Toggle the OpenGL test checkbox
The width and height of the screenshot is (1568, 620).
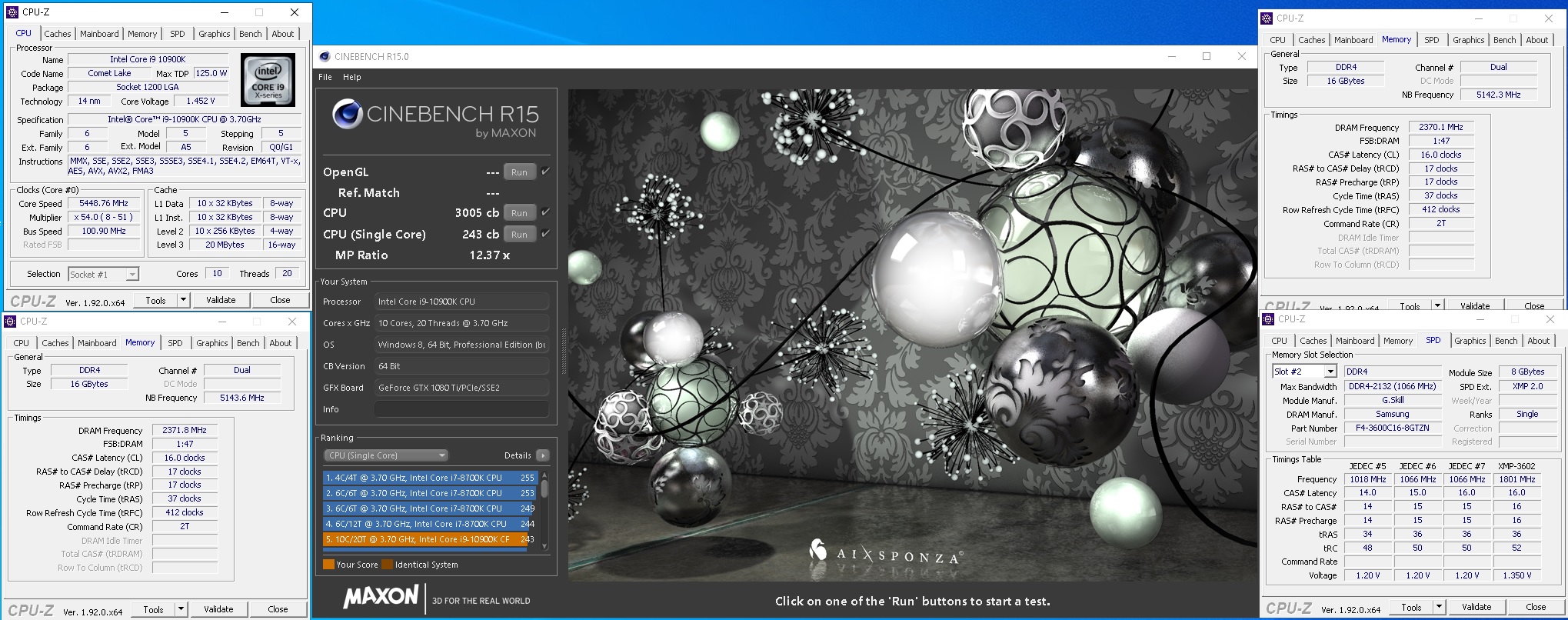(545, 172)
